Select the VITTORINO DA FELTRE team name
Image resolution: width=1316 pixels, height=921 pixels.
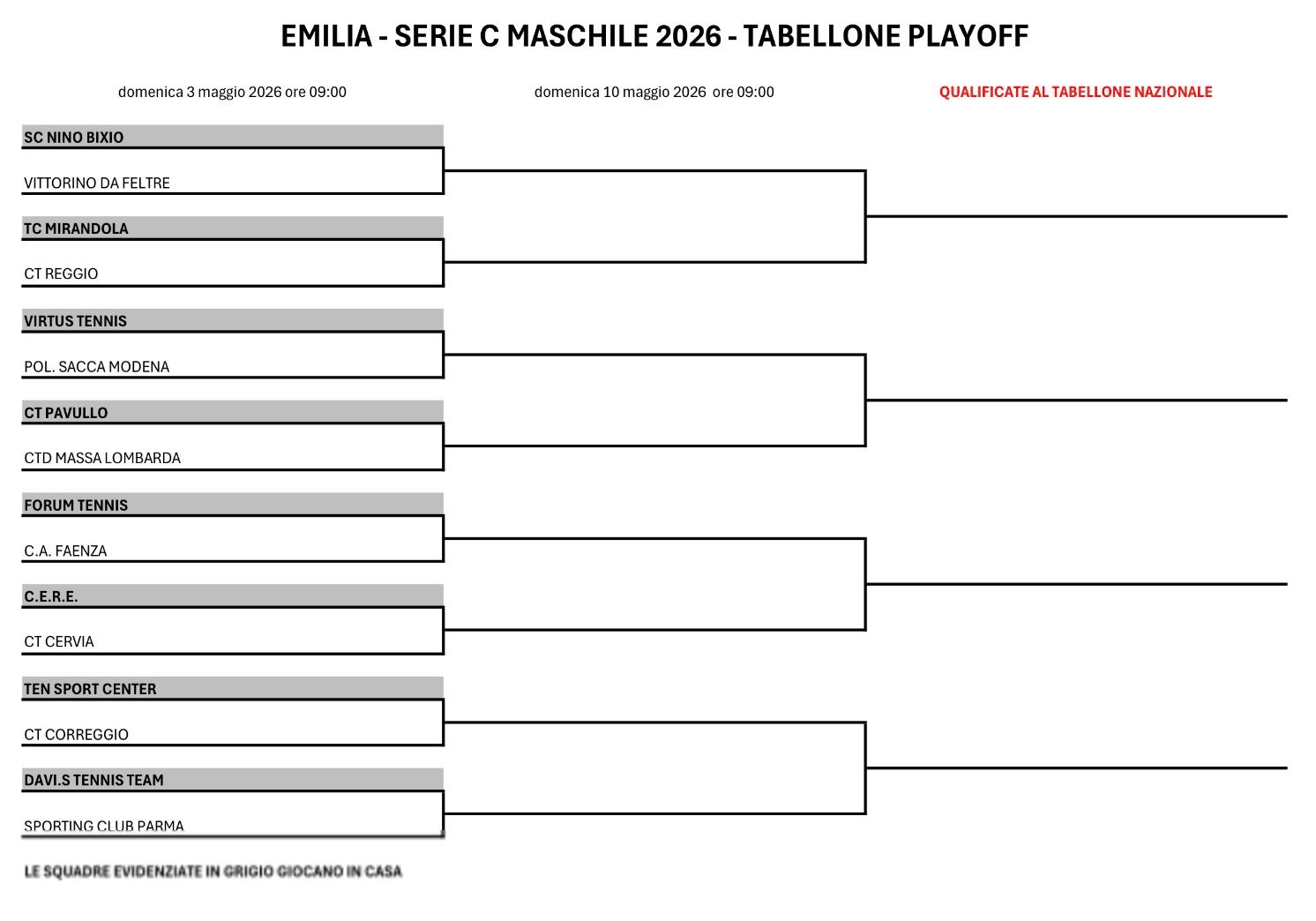[x=97, y=183]
